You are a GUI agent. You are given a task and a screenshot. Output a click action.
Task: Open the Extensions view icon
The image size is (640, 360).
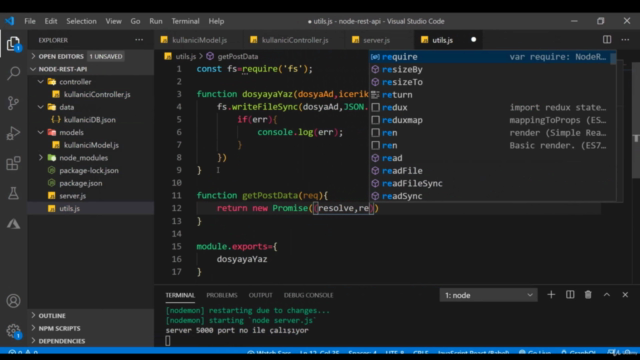[13, 163]
